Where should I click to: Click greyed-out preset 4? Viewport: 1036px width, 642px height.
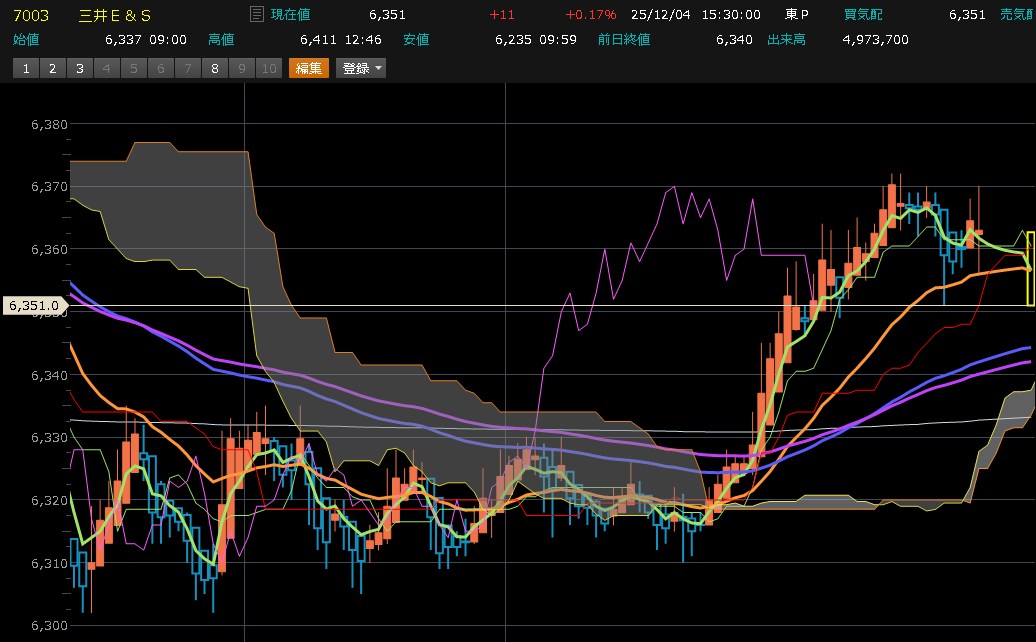tap(106, 68)
